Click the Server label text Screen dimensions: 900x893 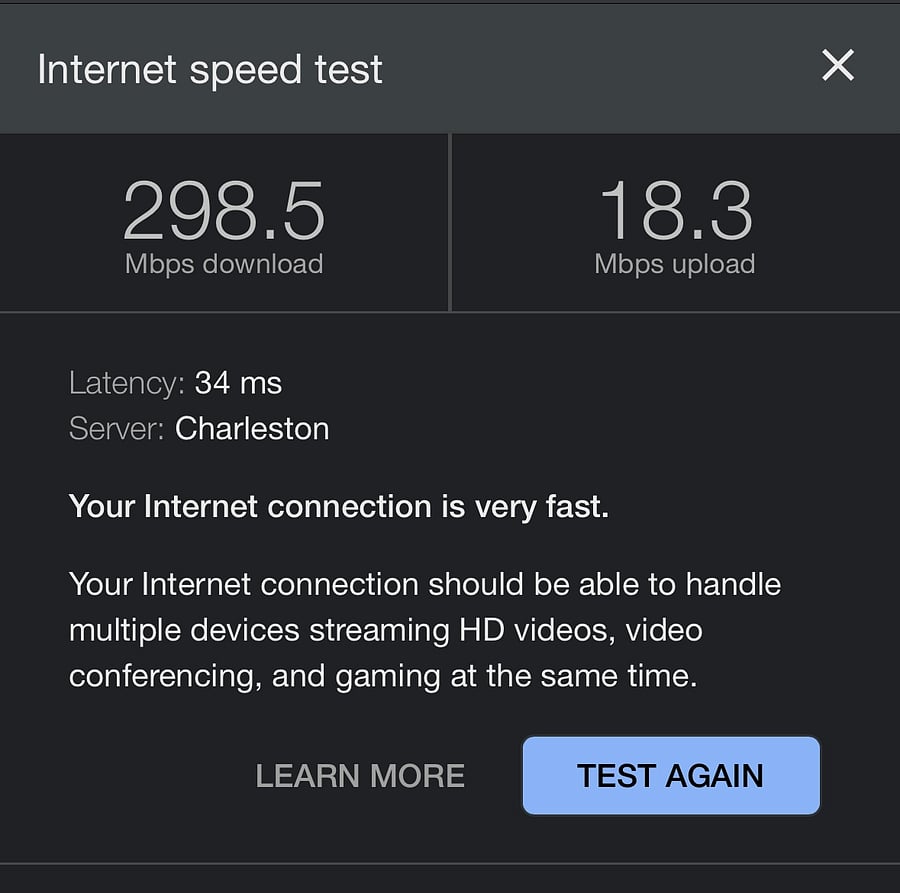click(117, 429)
